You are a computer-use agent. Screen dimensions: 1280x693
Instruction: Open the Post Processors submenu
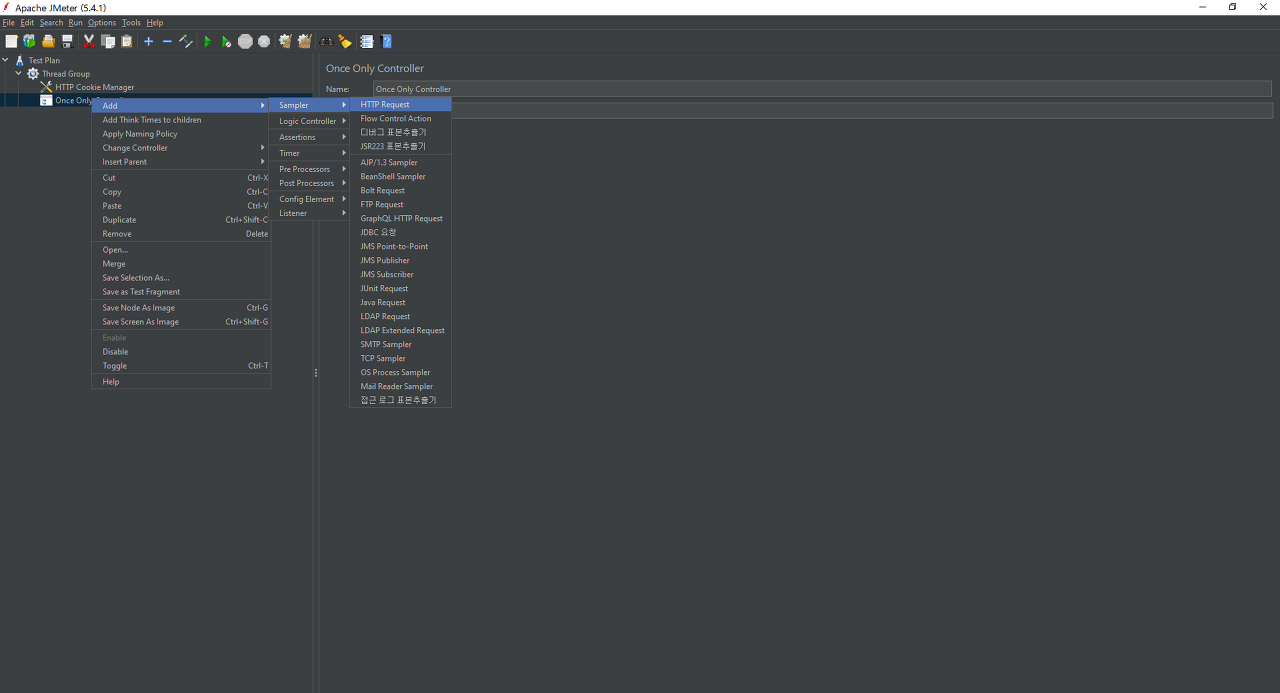309,183
